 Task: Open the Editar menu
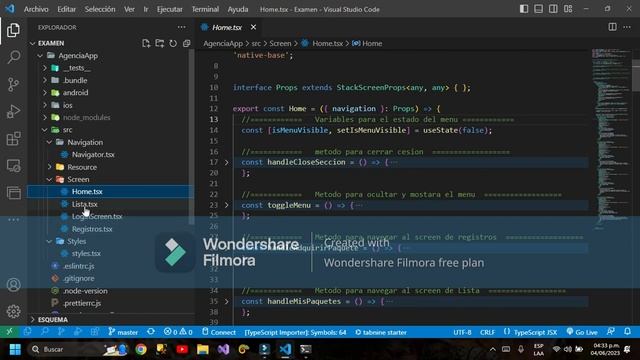pyautogui.click(x=67, y=9)
